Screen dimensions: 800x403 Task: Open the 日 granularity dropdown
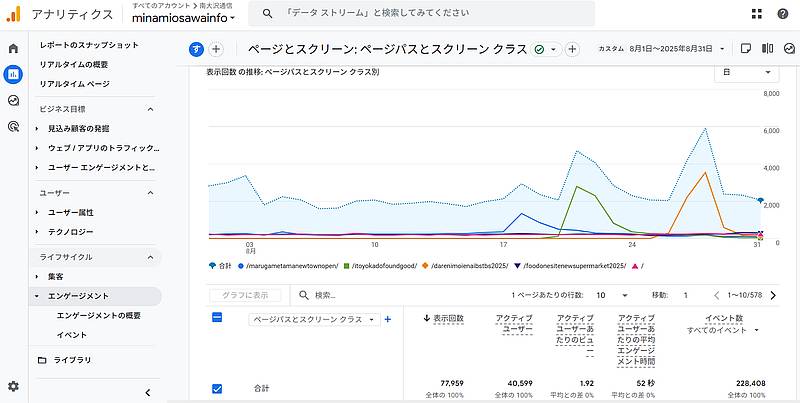click(x=745, y=72)
